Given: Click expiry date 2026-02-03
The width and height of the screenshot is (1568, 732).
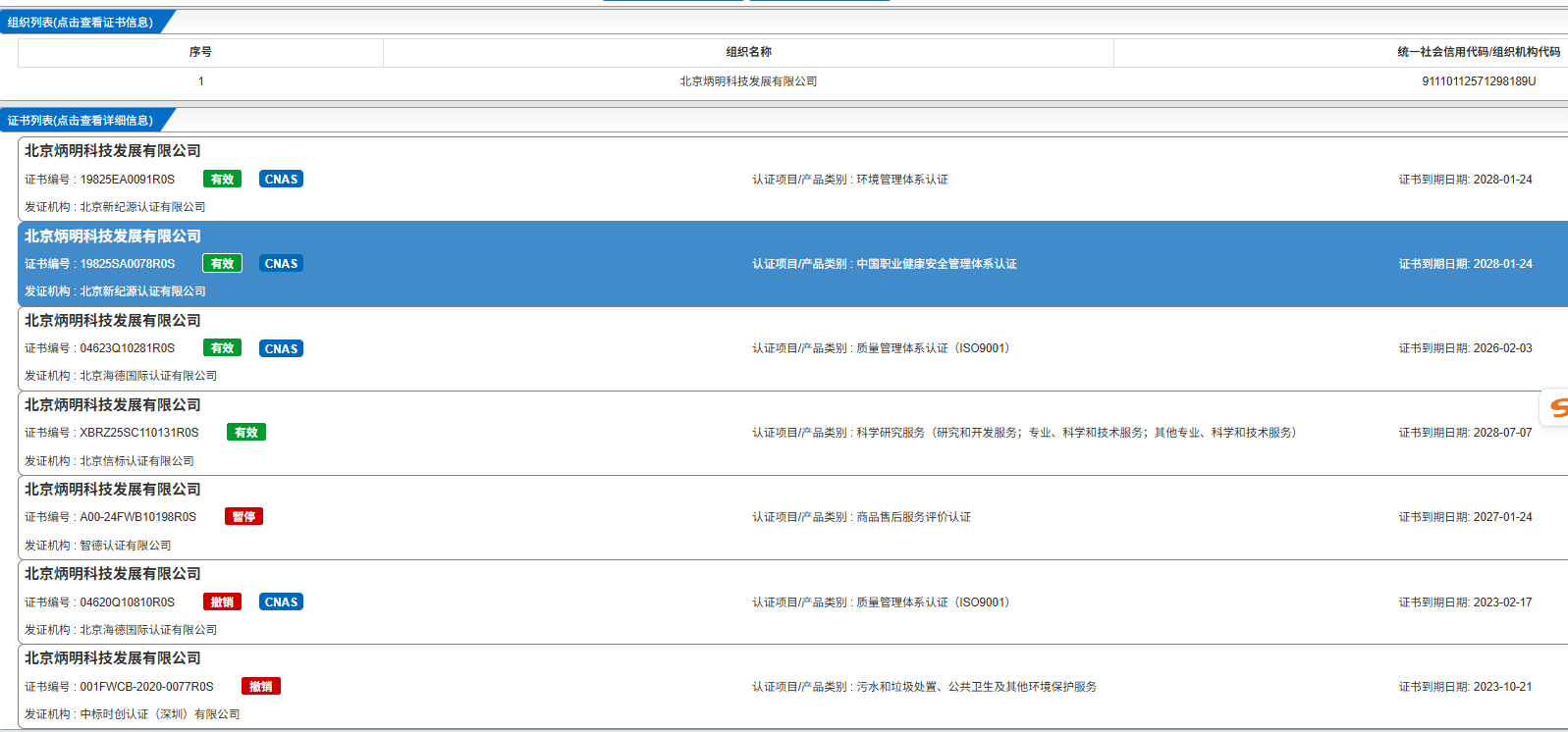Looking at the screenshot, I should (1502, 348).
